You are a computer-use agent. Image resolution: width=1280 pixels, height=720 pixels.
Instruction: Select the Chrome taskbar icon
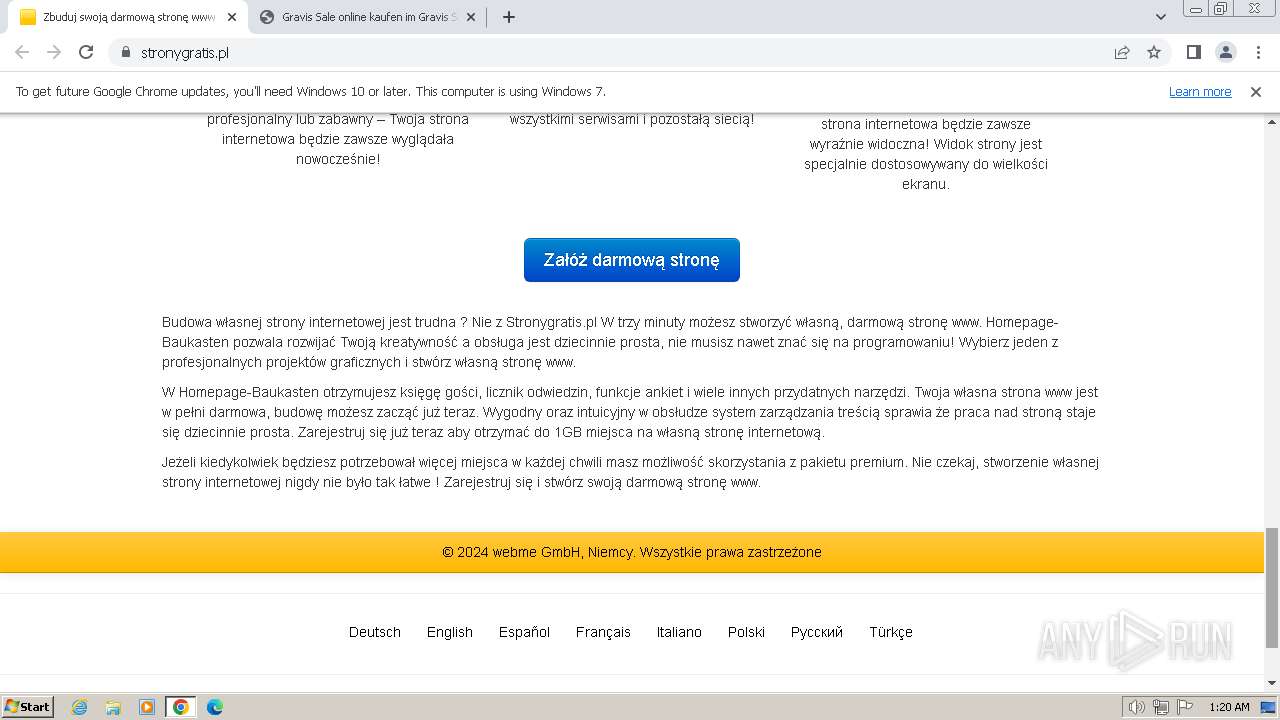pyautogui.click(x=181, y=707)
